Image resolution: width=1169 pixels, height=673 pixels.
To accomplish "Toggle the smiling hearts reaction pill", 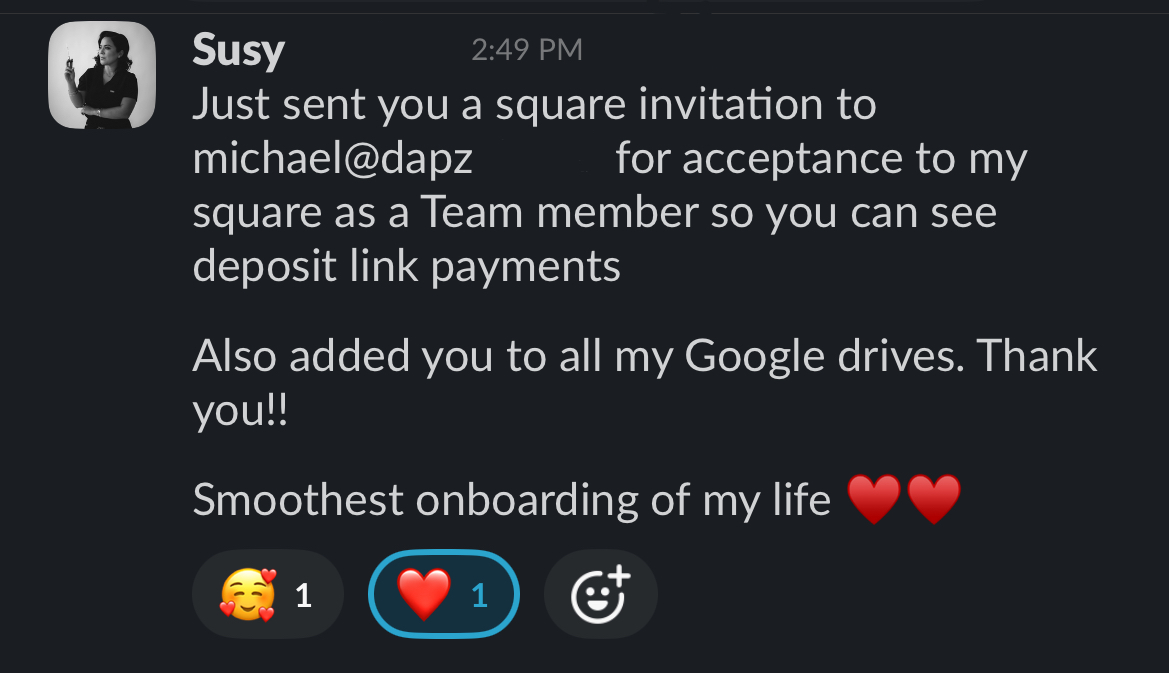I will click(x=267, y=595).
